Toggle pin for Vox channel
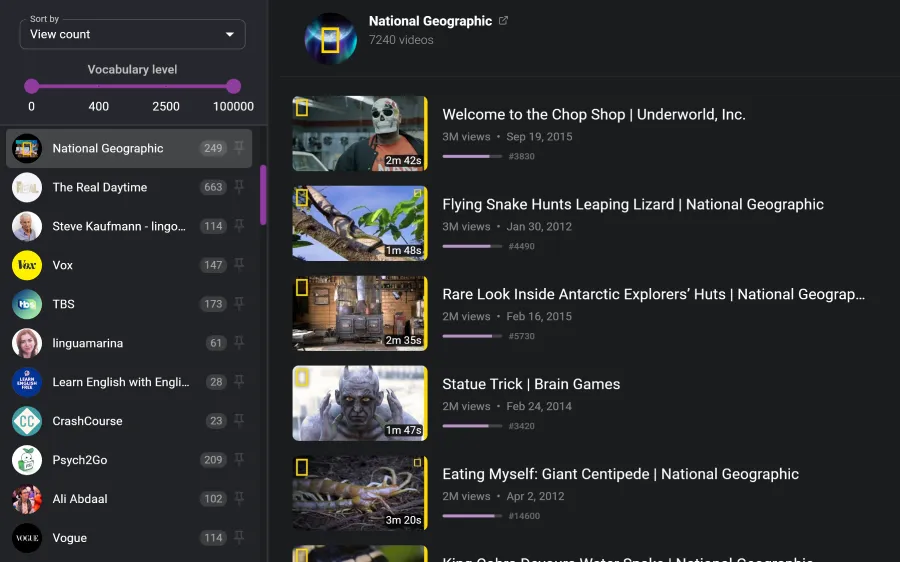The image size is (900, 562). 239,265
